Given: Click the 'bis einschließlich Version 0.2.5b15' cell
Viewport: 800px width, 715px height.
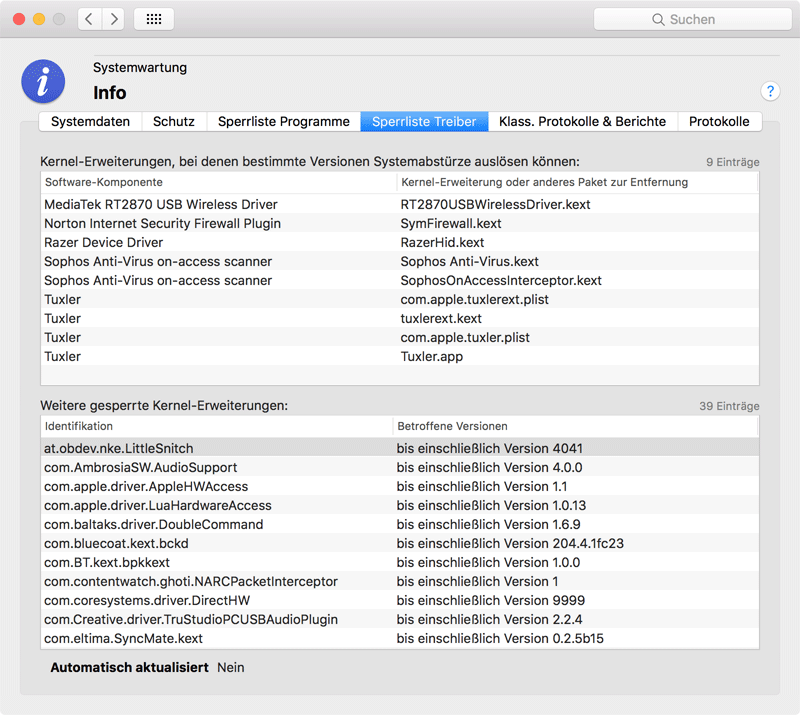Looking at the screenshot, I should [500, 638].
